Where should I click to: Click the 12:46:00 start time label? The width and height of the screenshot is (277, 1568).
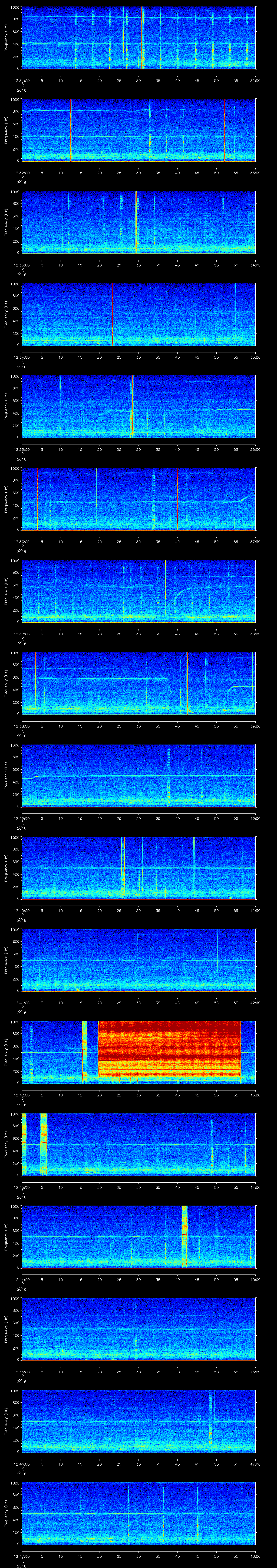[22, 1464]
